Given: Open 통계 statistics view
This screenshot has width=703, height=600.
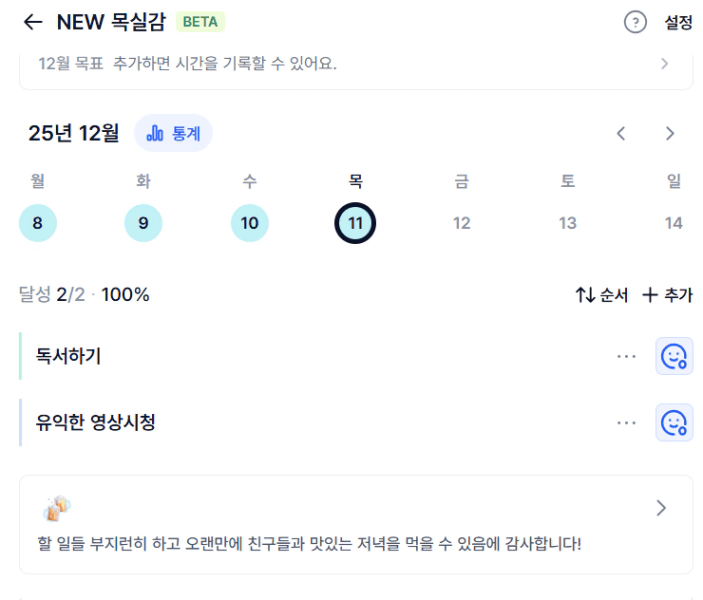Looking at the screenshot, I should point(173,133).
